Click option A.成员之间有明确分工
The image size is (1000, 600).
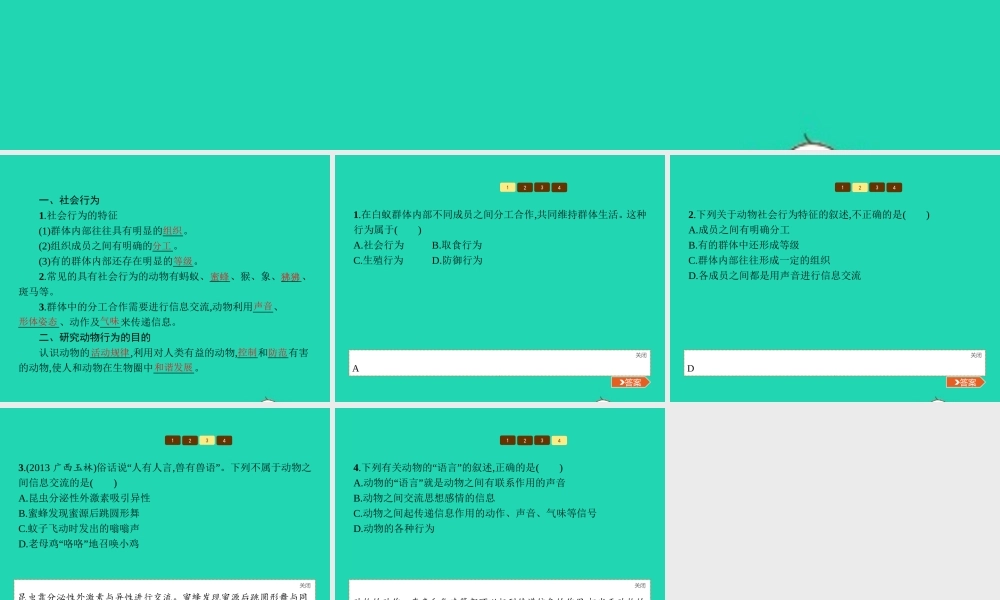(x=739, y=230)
